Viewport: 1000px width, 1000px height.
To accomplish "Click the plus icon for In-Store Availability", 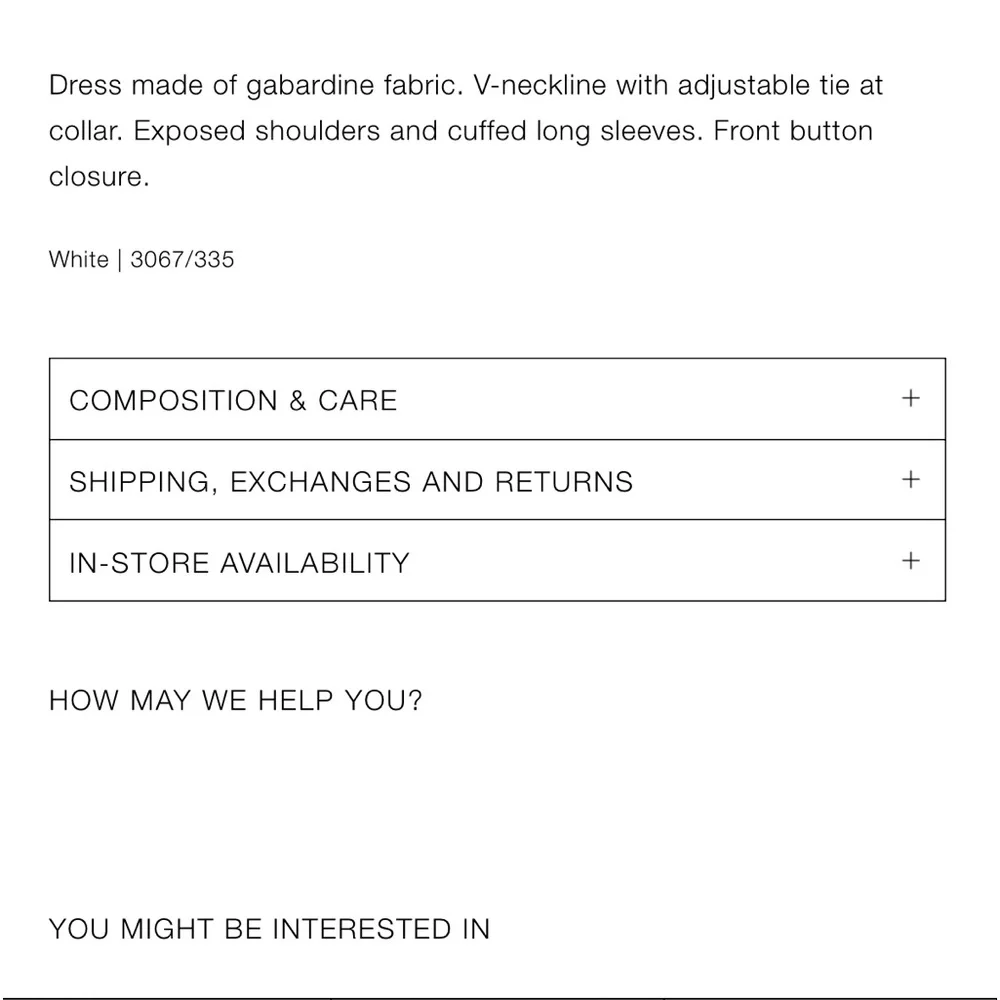I will tap(910, 561).
